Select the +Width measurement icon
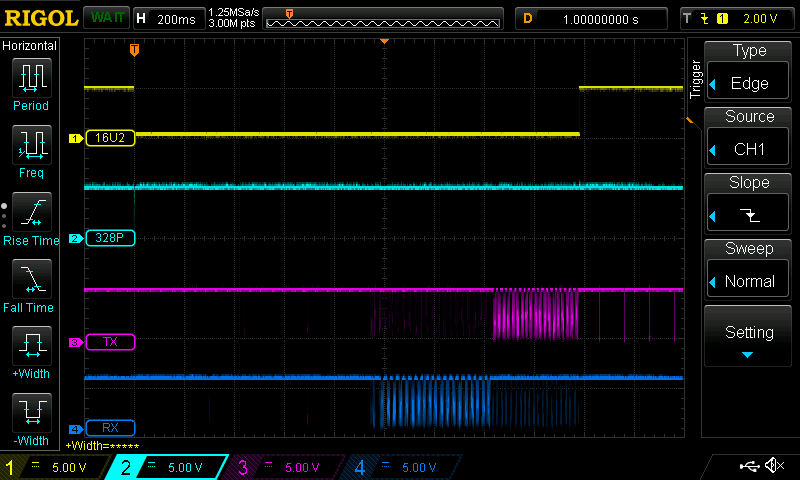Viewport: 800px width, 480px height. pos(31,352)
